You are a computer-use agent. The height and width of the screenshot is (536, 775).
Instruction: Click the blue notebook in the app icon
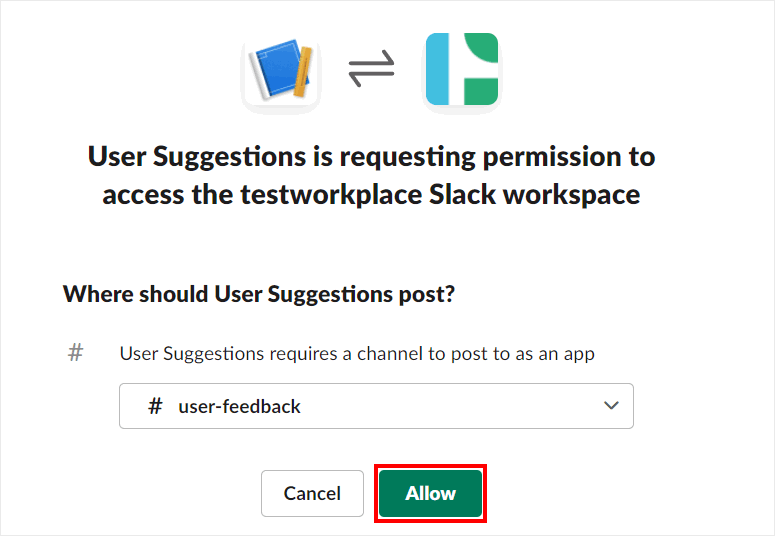pyautogui.click(x=272, y=70)
